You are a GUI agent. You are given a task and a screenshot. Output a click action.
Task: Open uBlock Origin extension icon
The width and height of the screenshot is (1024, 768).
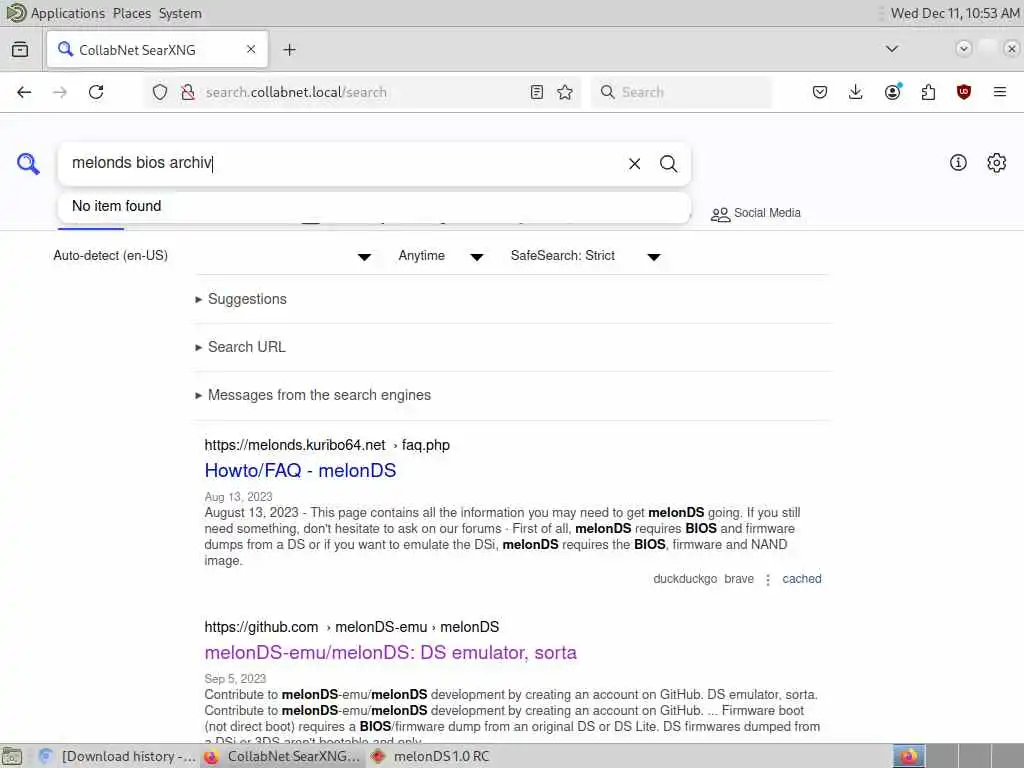(x=963, y=92)
